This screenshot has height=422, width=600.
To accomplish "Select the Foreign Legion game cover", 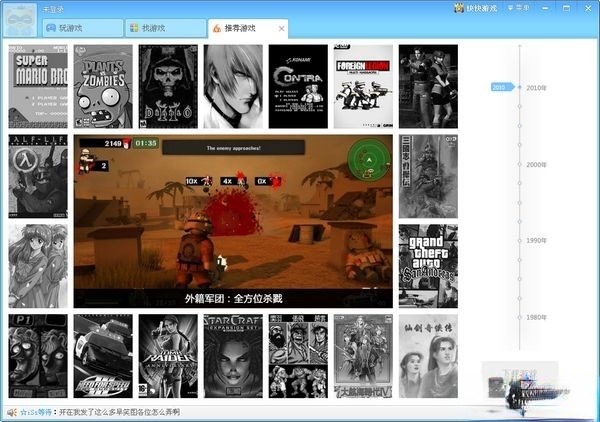I will coord(363,86).
